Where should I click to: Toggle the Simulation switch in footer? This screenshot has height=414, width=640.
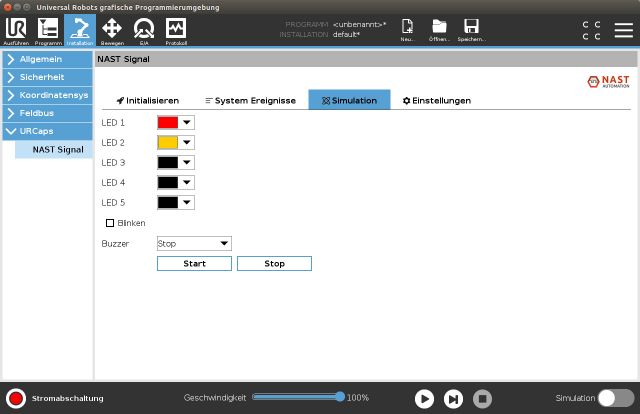point(615,398)
